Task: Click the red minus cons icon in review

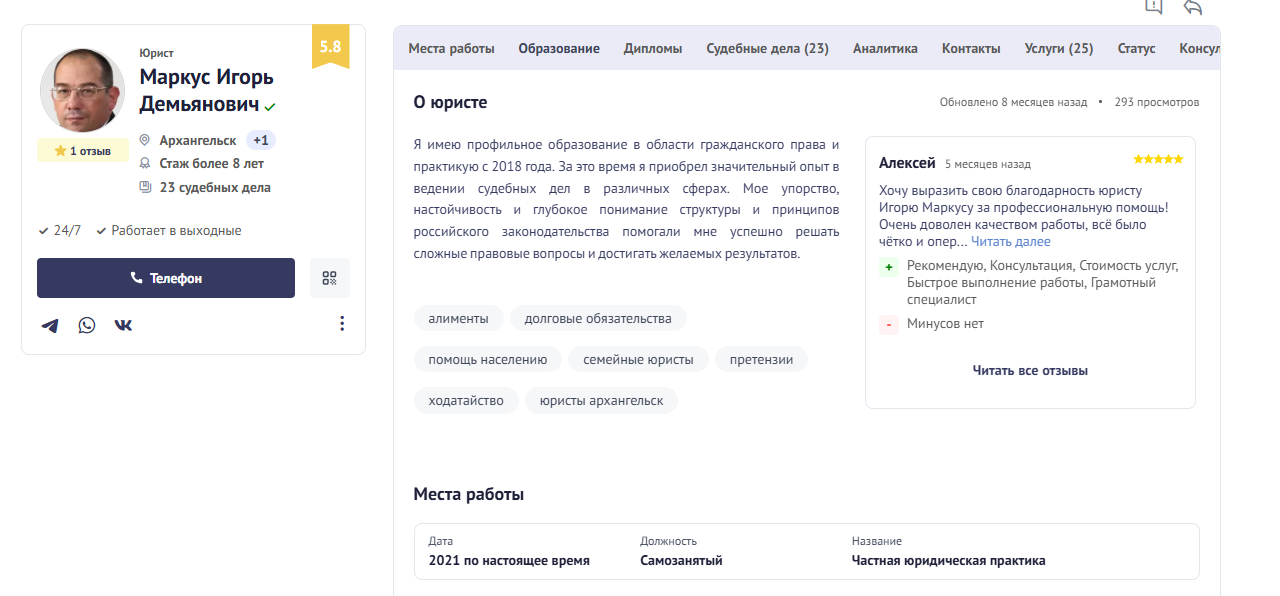Action: [888, 325]
